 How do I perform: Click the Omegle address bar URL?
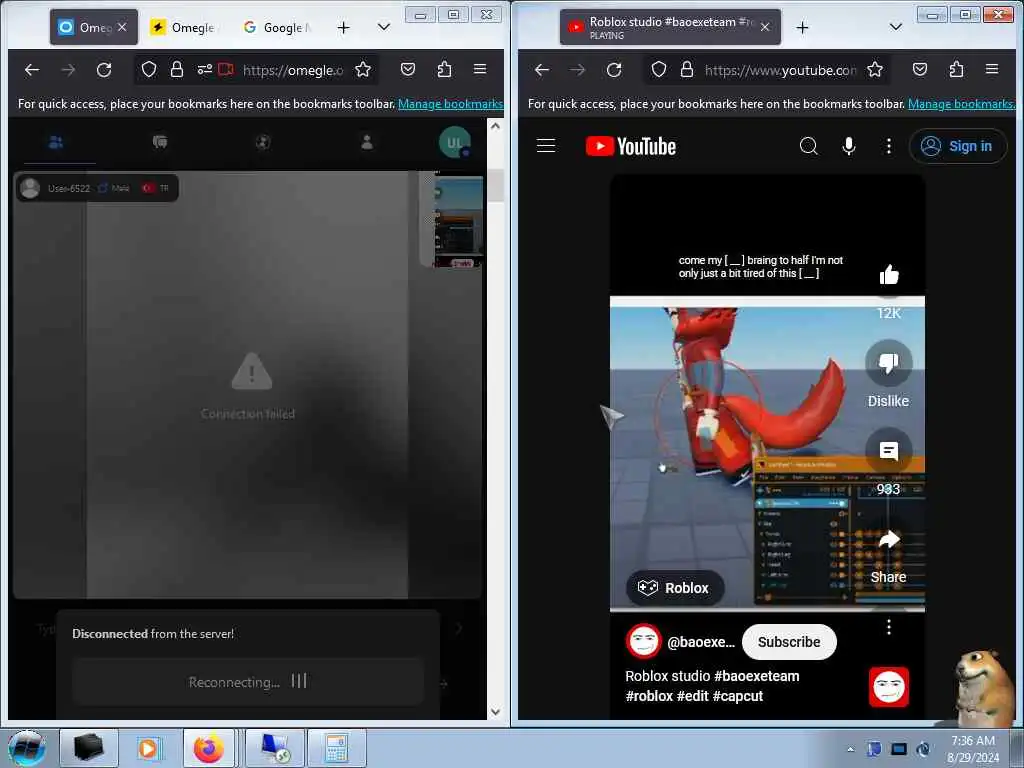293,70
